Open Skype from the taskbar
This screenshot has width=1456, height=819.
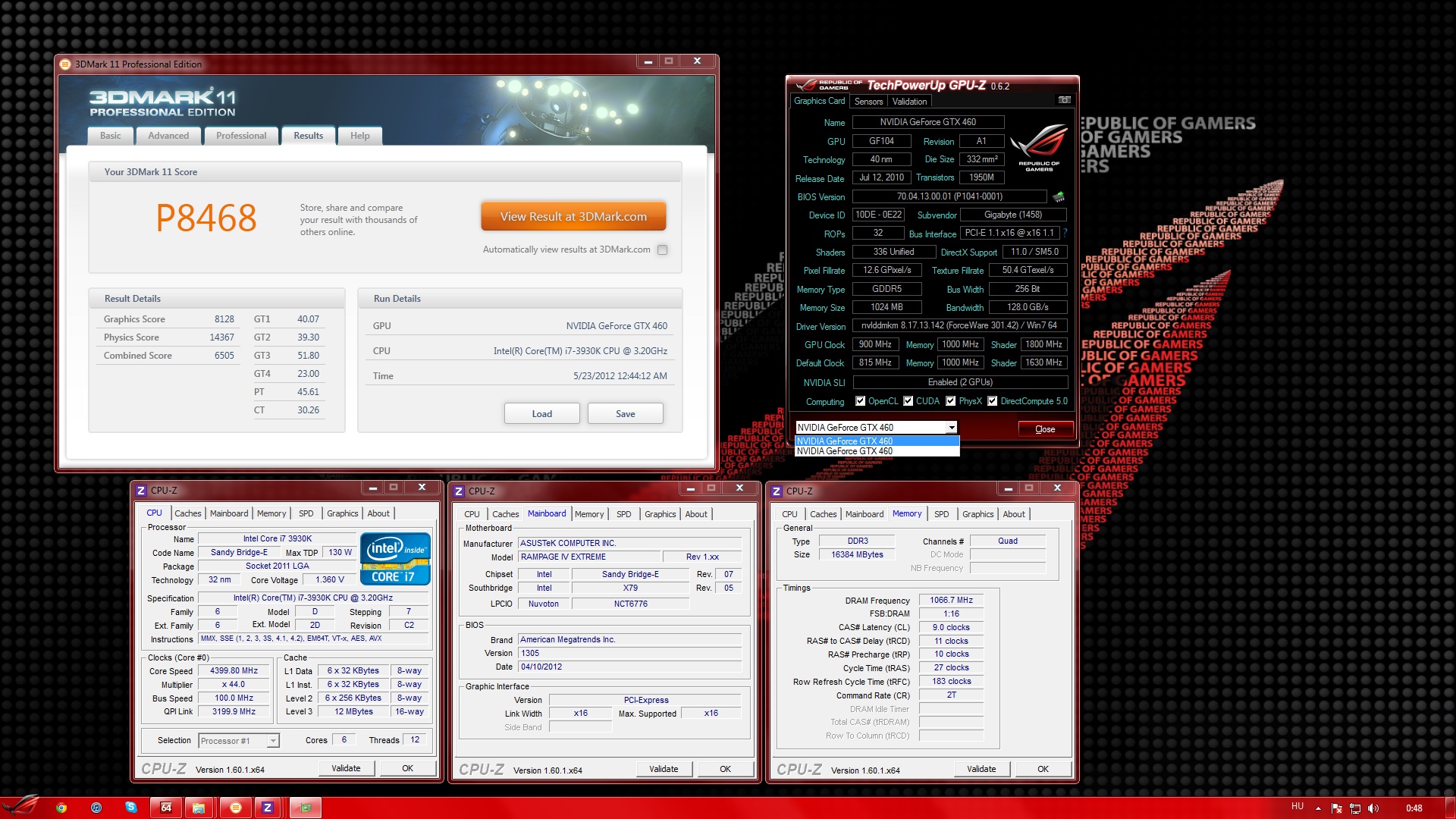pyautogui.click(x=130, y=808)
